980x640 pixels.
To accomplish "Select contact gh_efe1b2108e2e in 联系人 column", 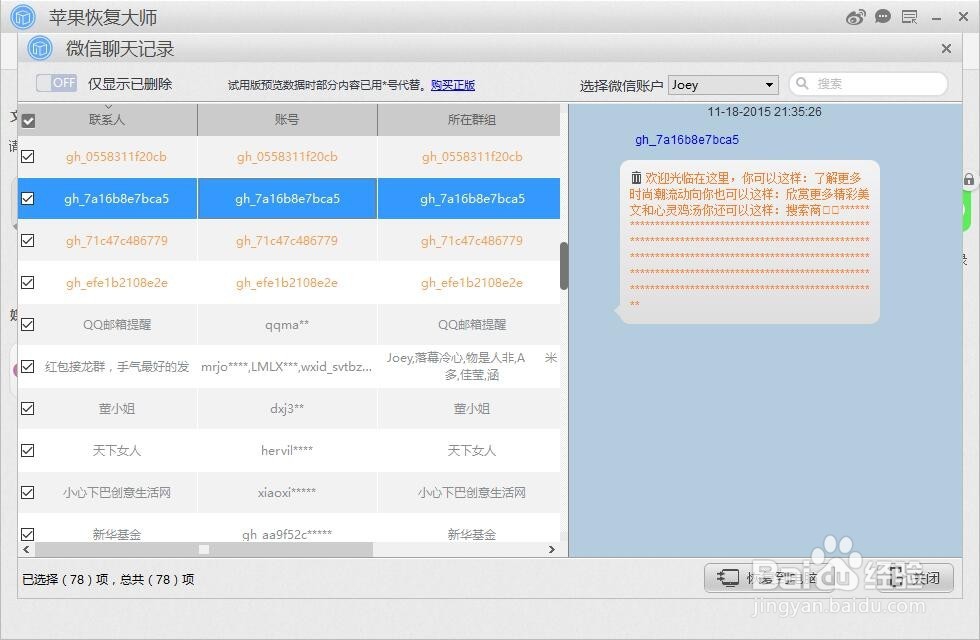I will click(116, 282).
